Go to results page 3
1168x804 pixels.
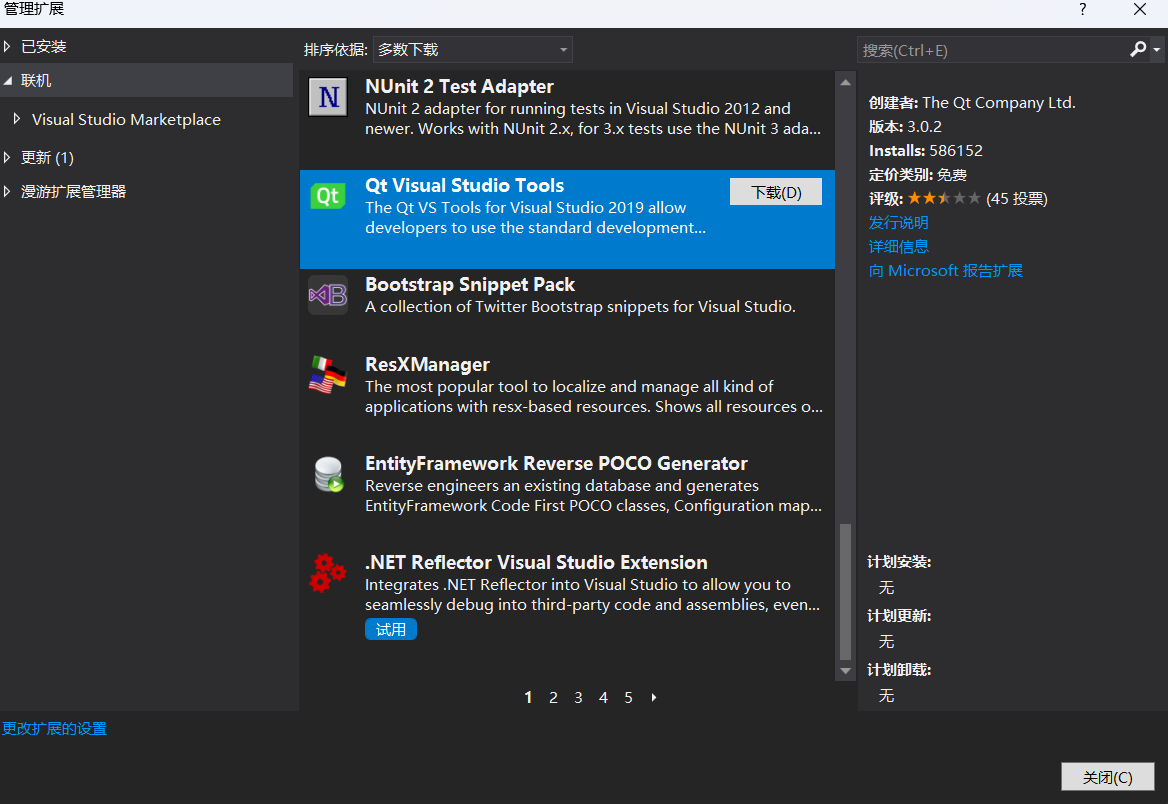coord(578,697)
